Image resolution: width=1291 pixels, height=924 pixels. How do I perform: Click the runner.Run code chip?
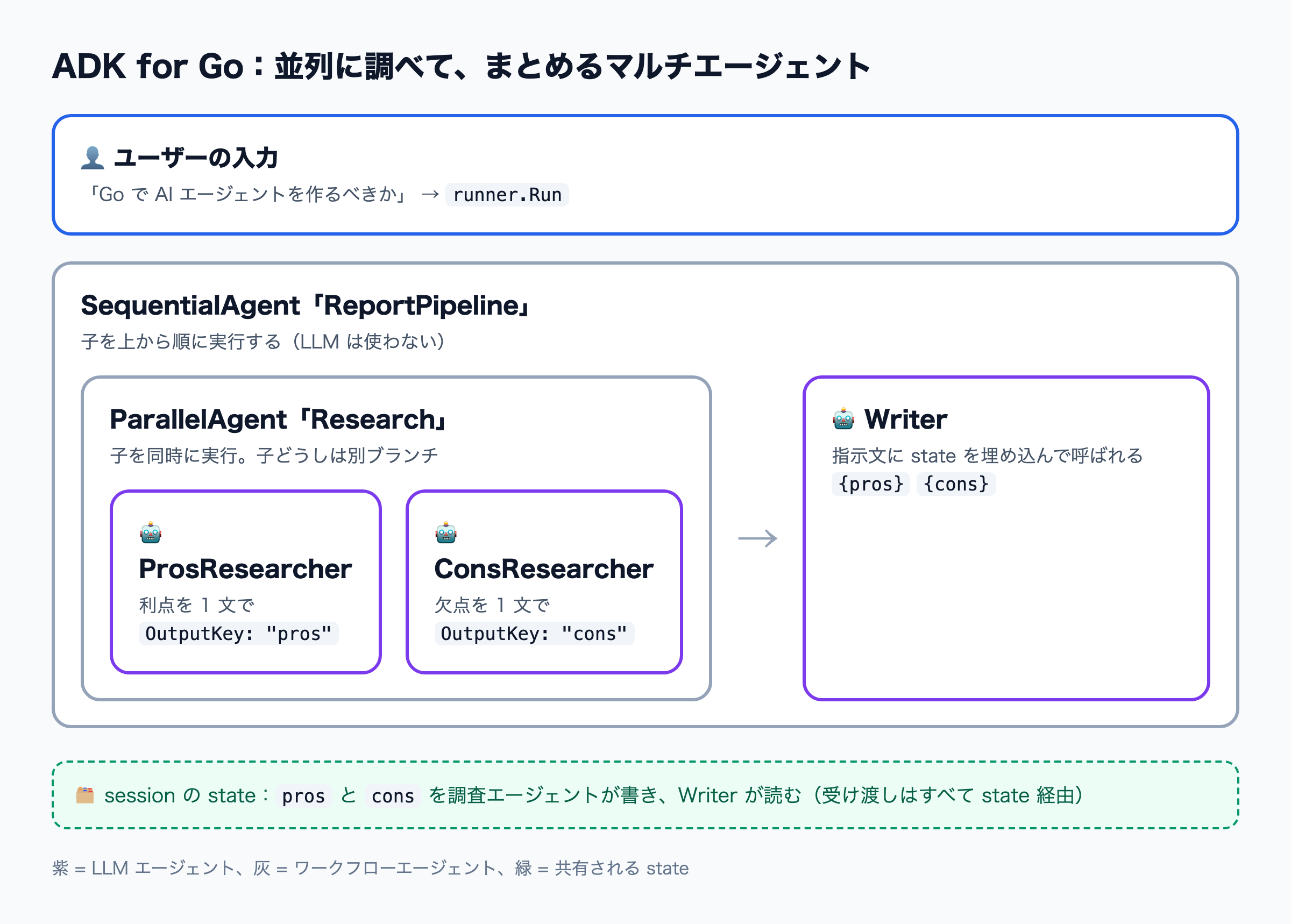click(507, 195)
